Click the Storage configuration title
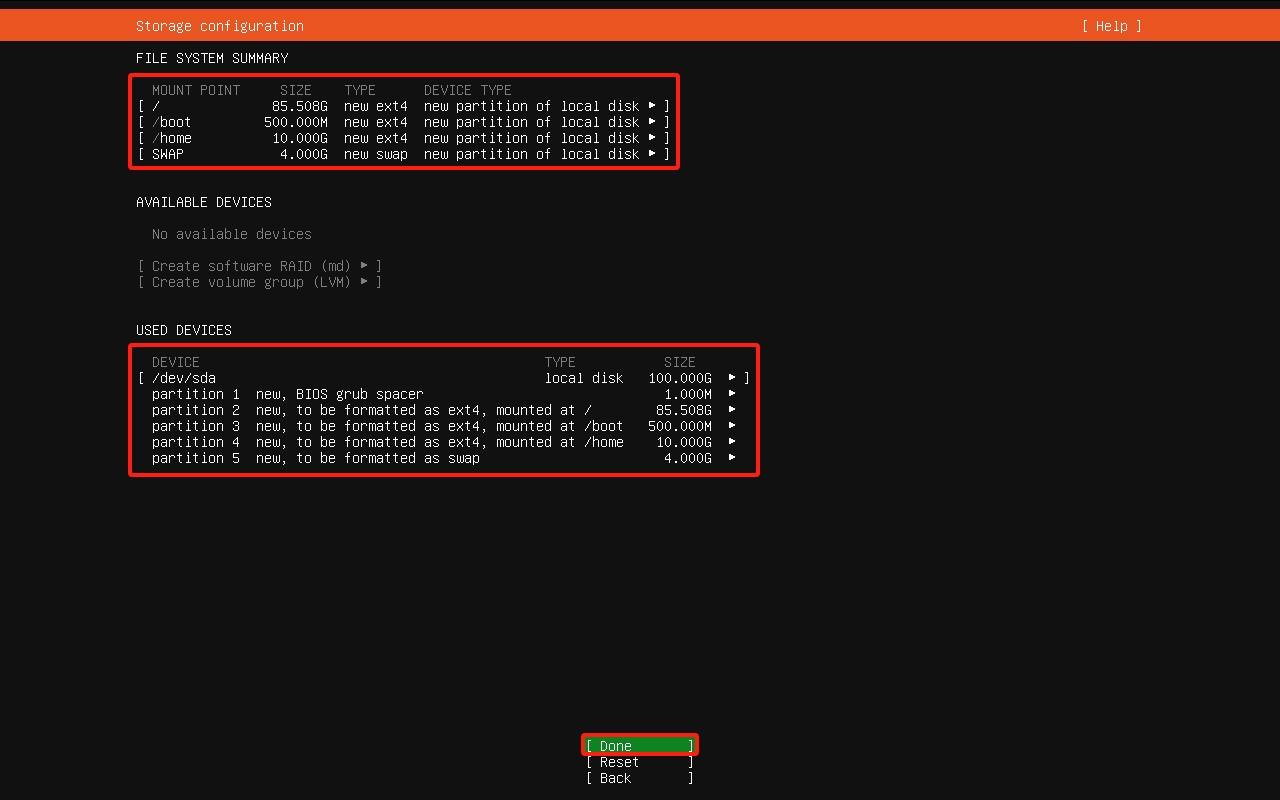 [x=220, y=26]
